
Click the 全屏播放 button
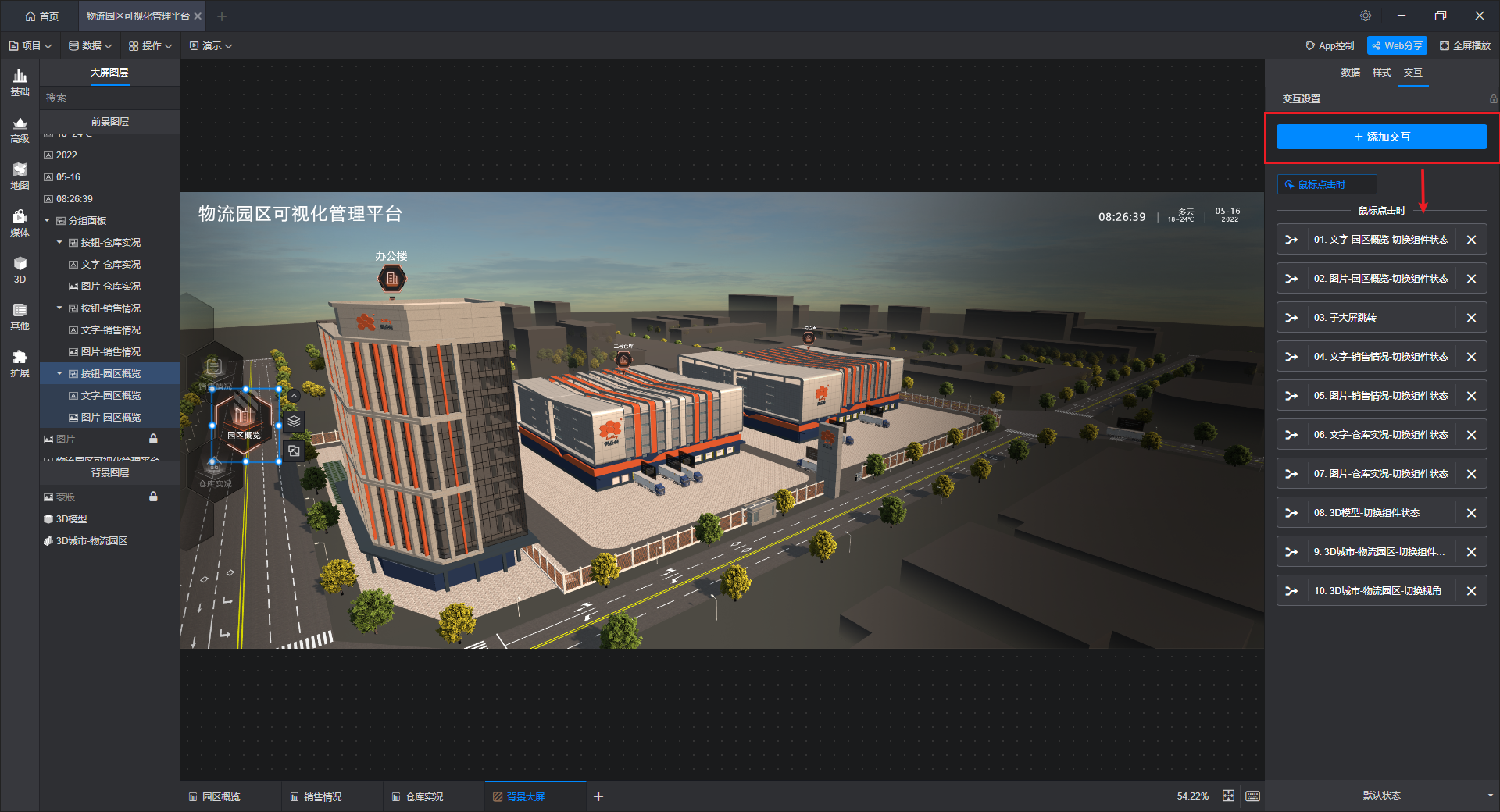coord(1465,46)
